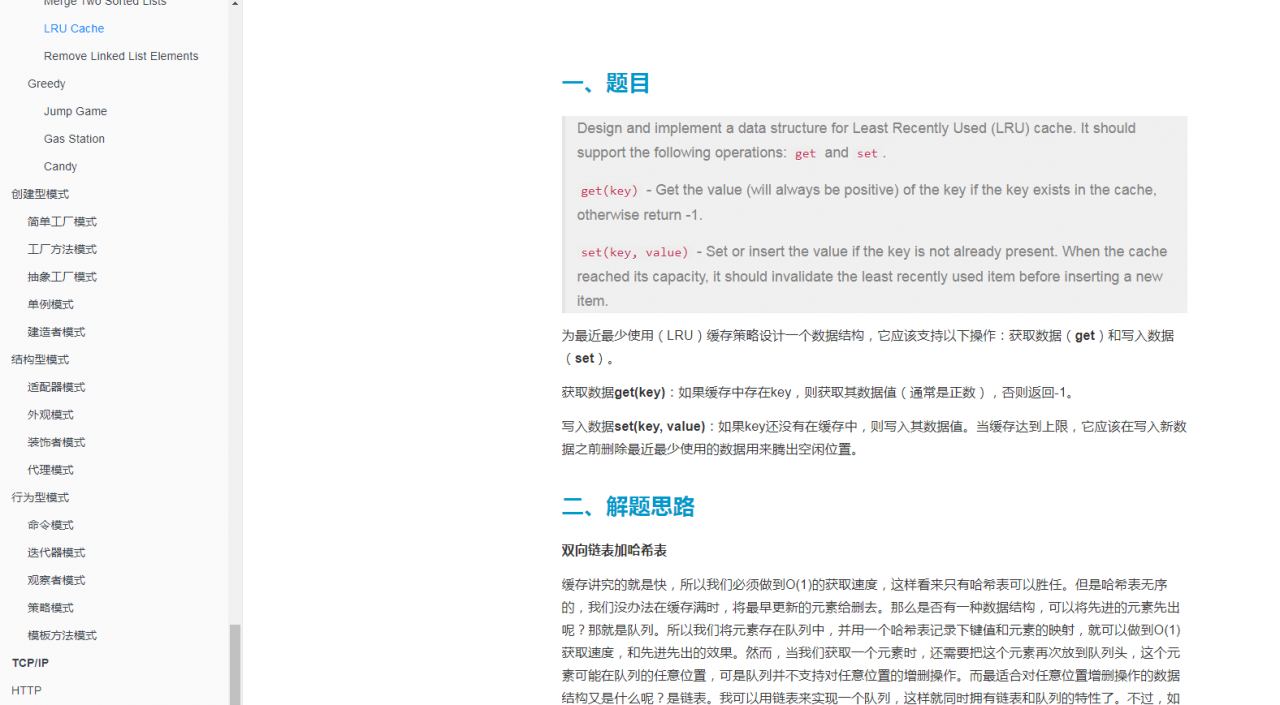The height and width of the screenshot is (705, 1280).
Task: Open the 抽象工厂模式 page
Action: tap(62, 277)
